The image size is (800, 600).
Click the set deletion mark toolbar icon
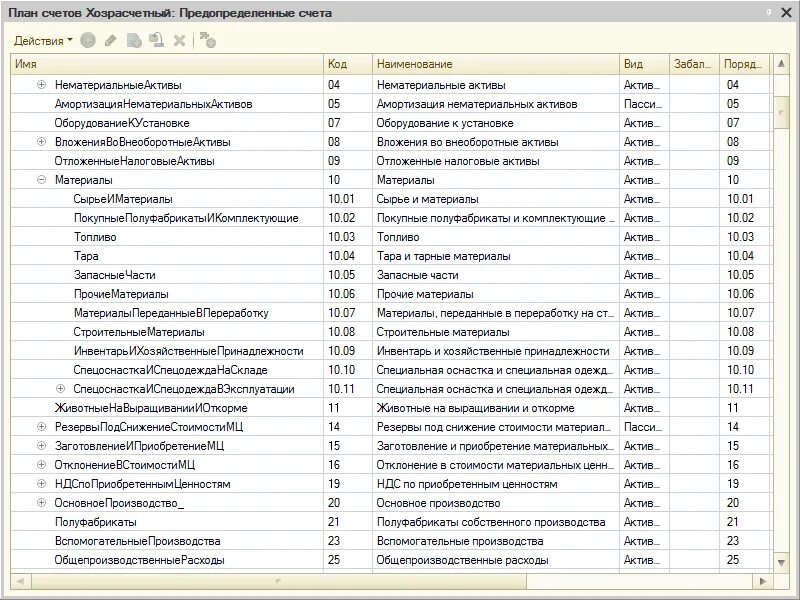(156, 40)
